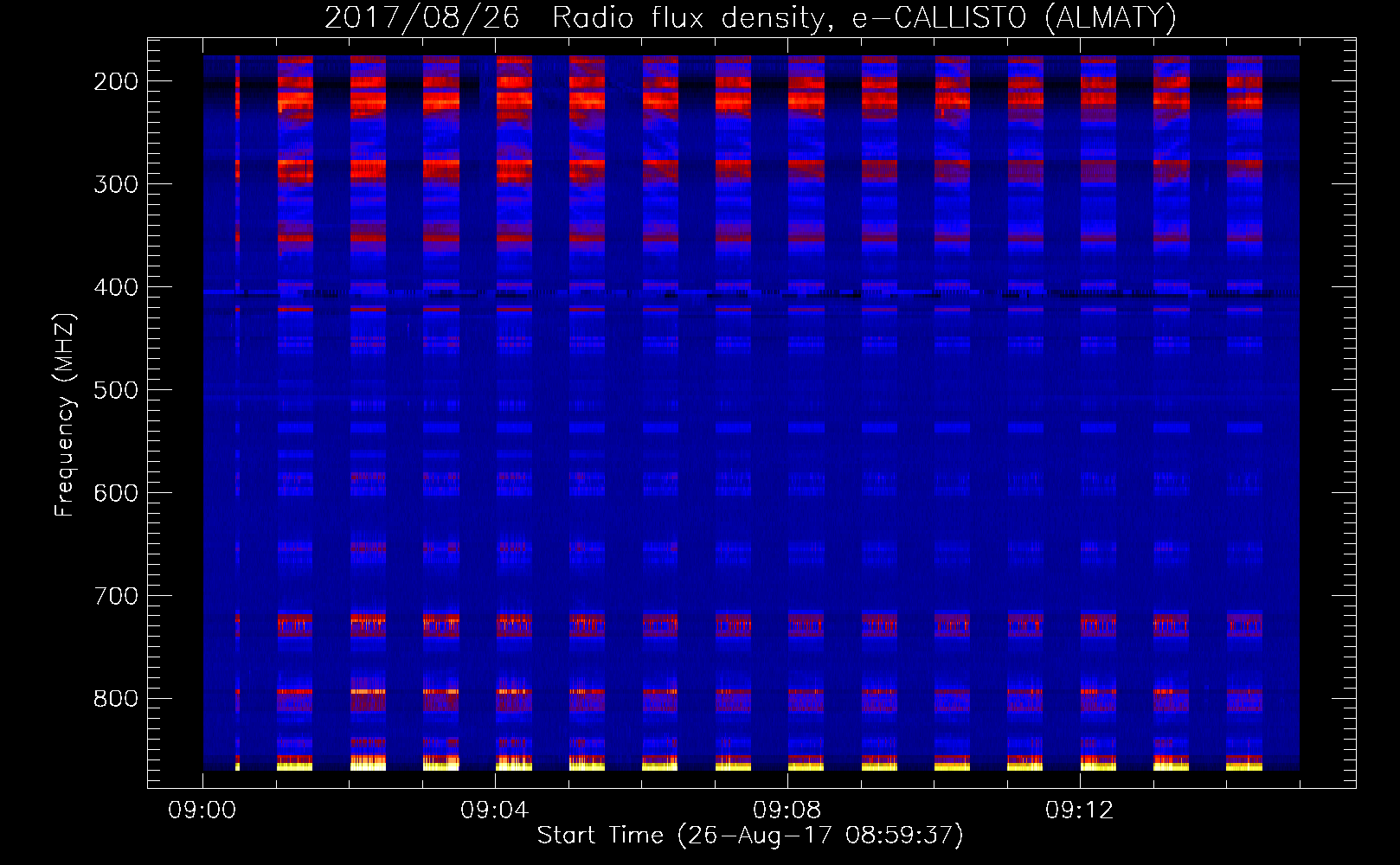Screen dimensions: 1400x865
Task: Select the 700 frequency tick label
Action: coord(116,596)
